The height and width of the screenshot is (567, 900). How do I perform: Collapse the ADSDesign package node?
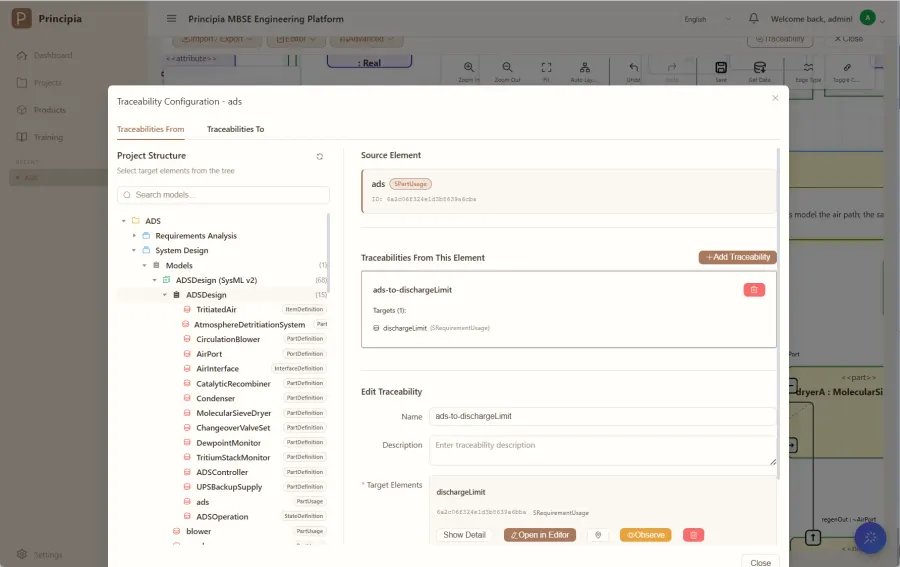point(165,294)
